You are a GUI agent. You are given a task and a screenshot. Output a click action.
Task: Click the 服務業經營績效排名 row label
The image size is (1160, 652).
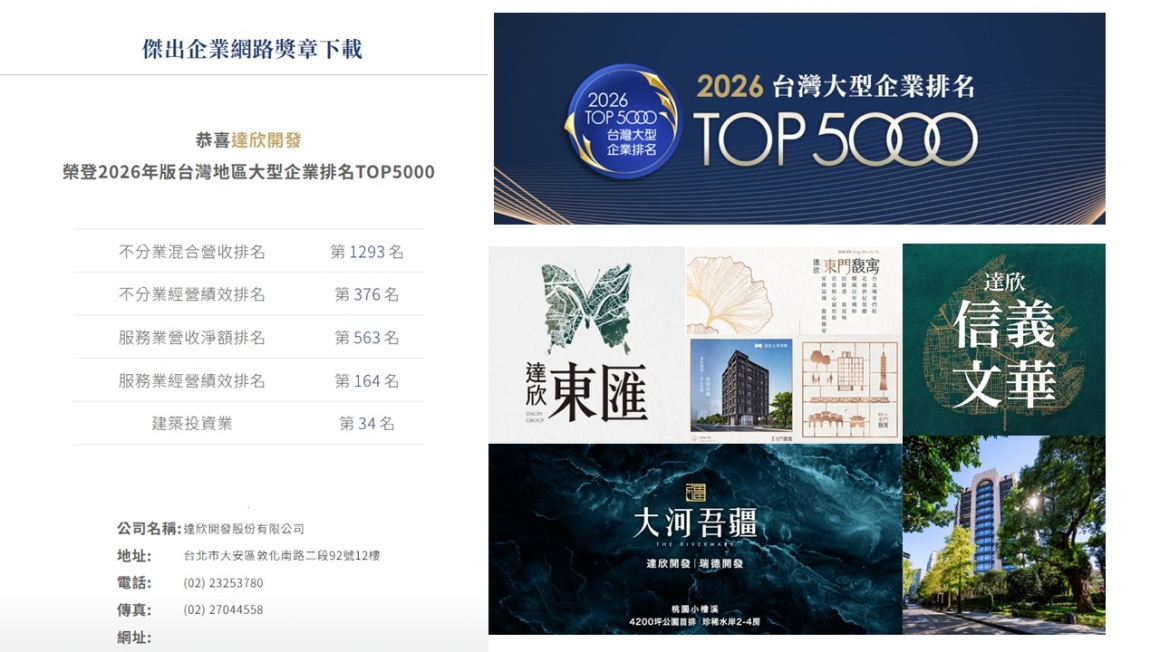[192, 380]
